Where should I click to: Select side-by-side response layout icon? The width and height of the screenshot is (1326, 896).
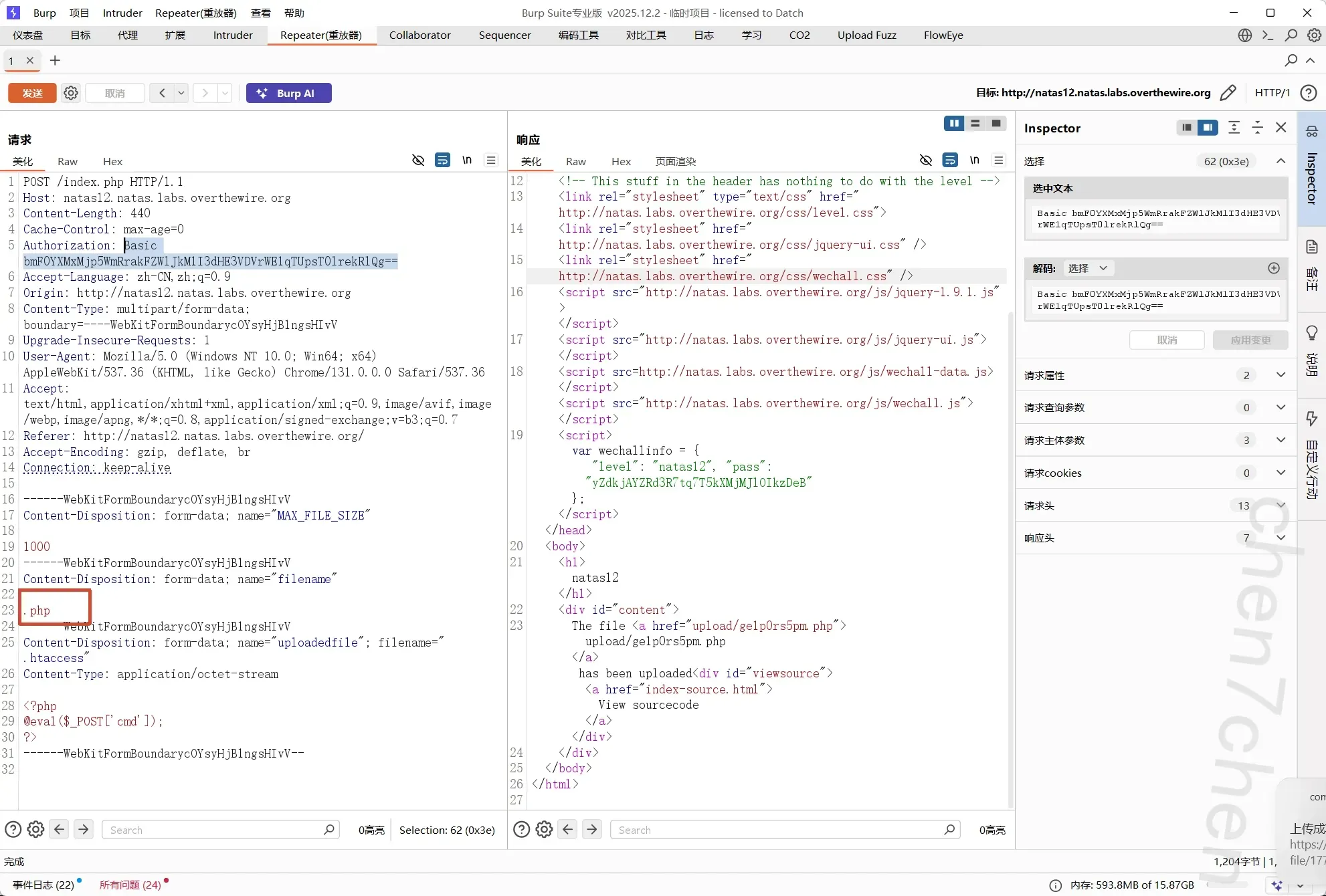pyautogui.click(x=953, y=124)
